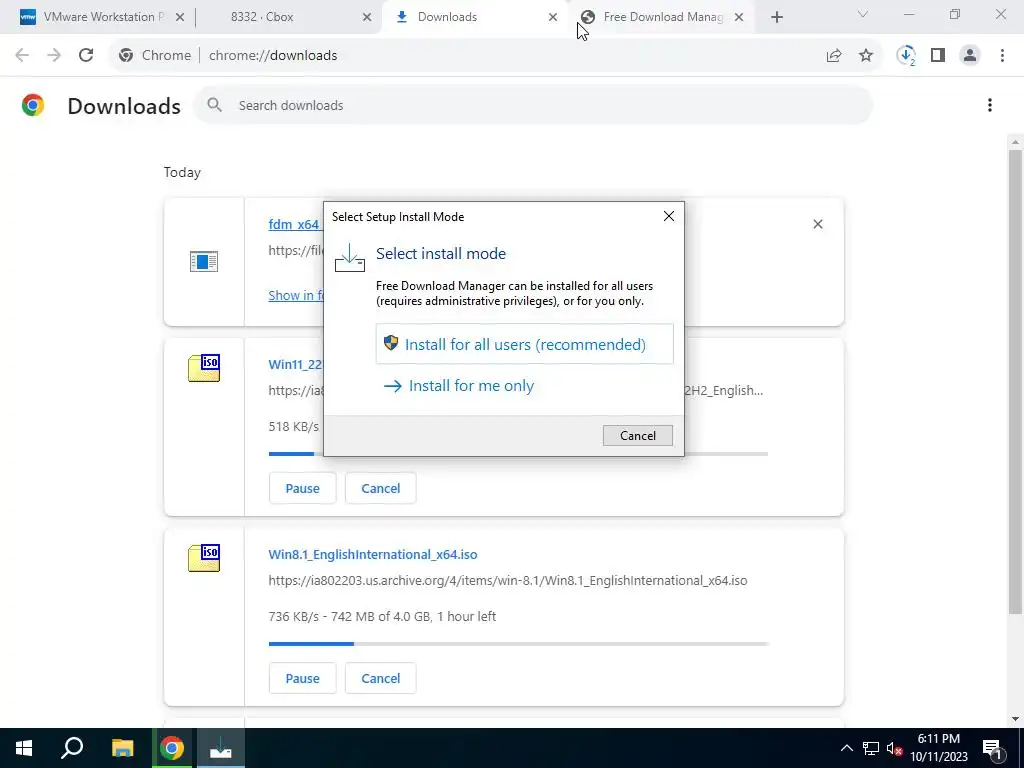
Task: Pause the Win11 ISO download
Action: [x=302, y=488]
